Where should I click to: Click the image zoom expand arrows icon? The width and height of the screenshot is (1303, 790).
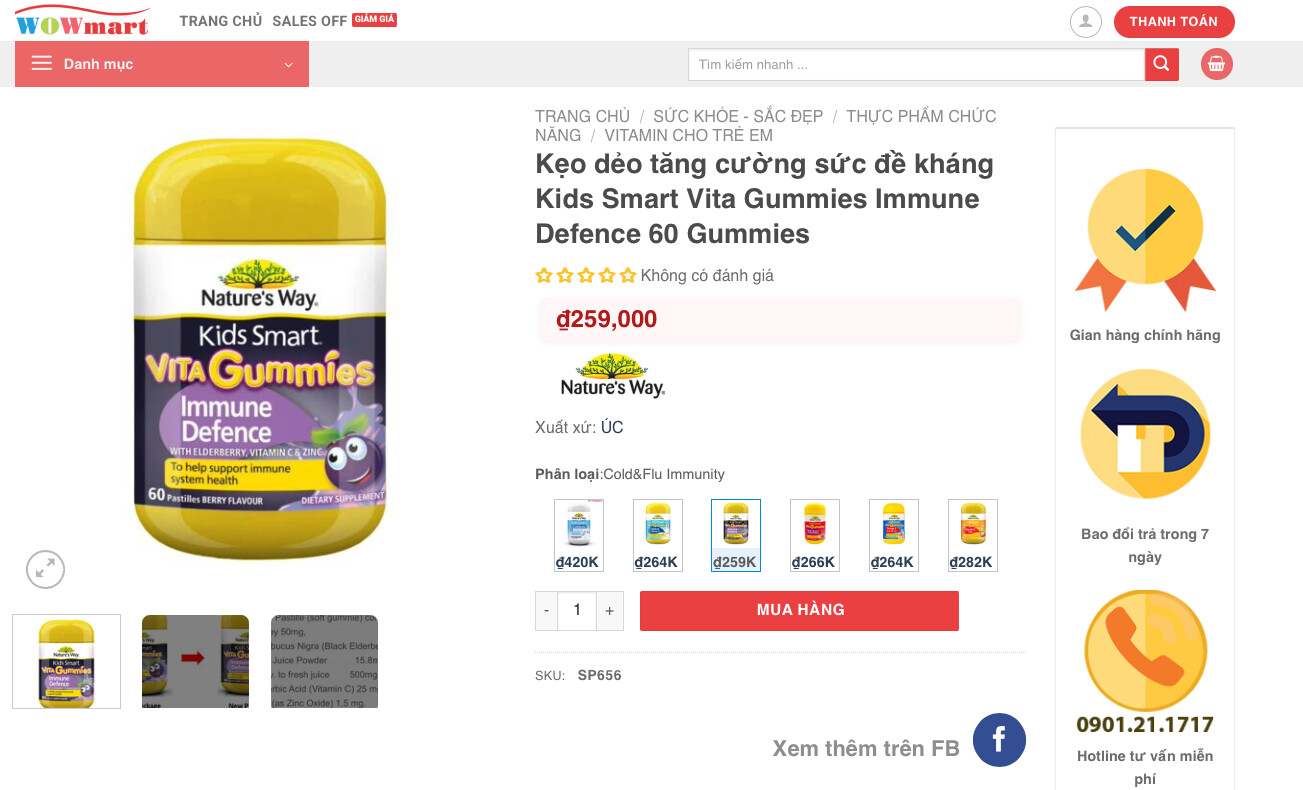pyautogui.click(x=45, y=570)
